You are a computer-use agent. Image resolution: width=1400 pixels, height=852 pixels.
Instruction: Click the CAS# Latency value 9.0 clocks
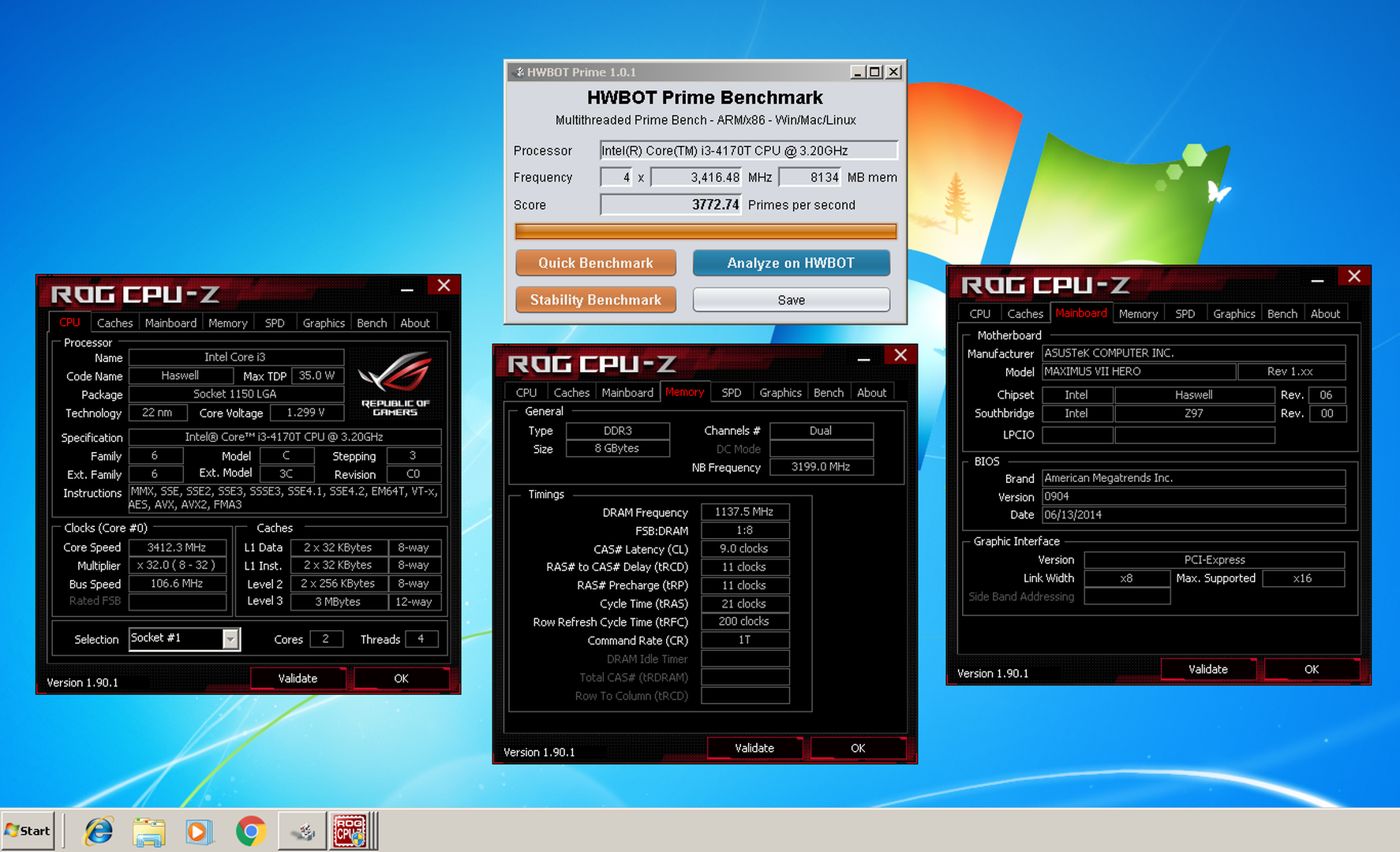pos(744,548)
